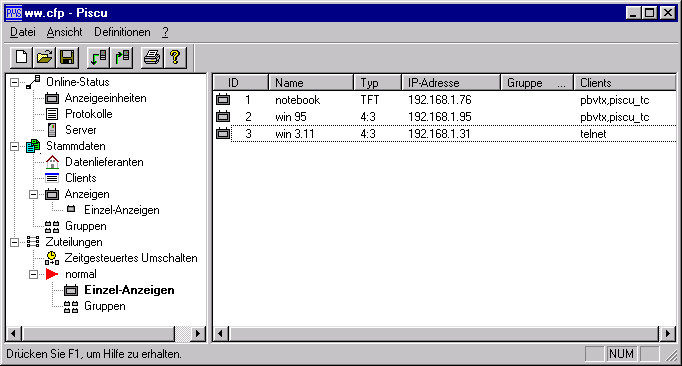Sort by the Typ column header
682x366 pixels.
click(378, 83)
